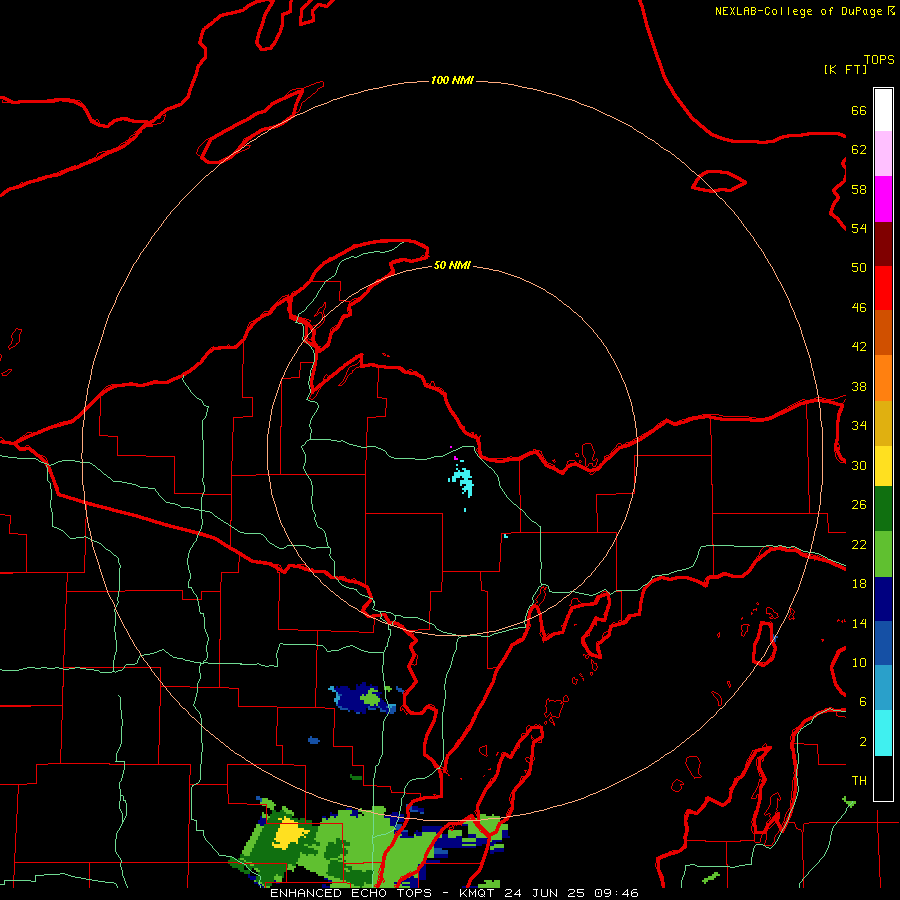Viewport: 900px width, 900px height.
Task: Select the dark red 50 kft swatch
Action: [883, 244]
